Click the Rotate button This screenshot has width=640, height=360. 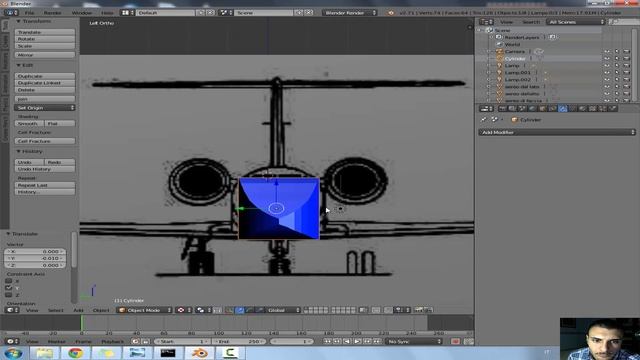coord(45,39)
